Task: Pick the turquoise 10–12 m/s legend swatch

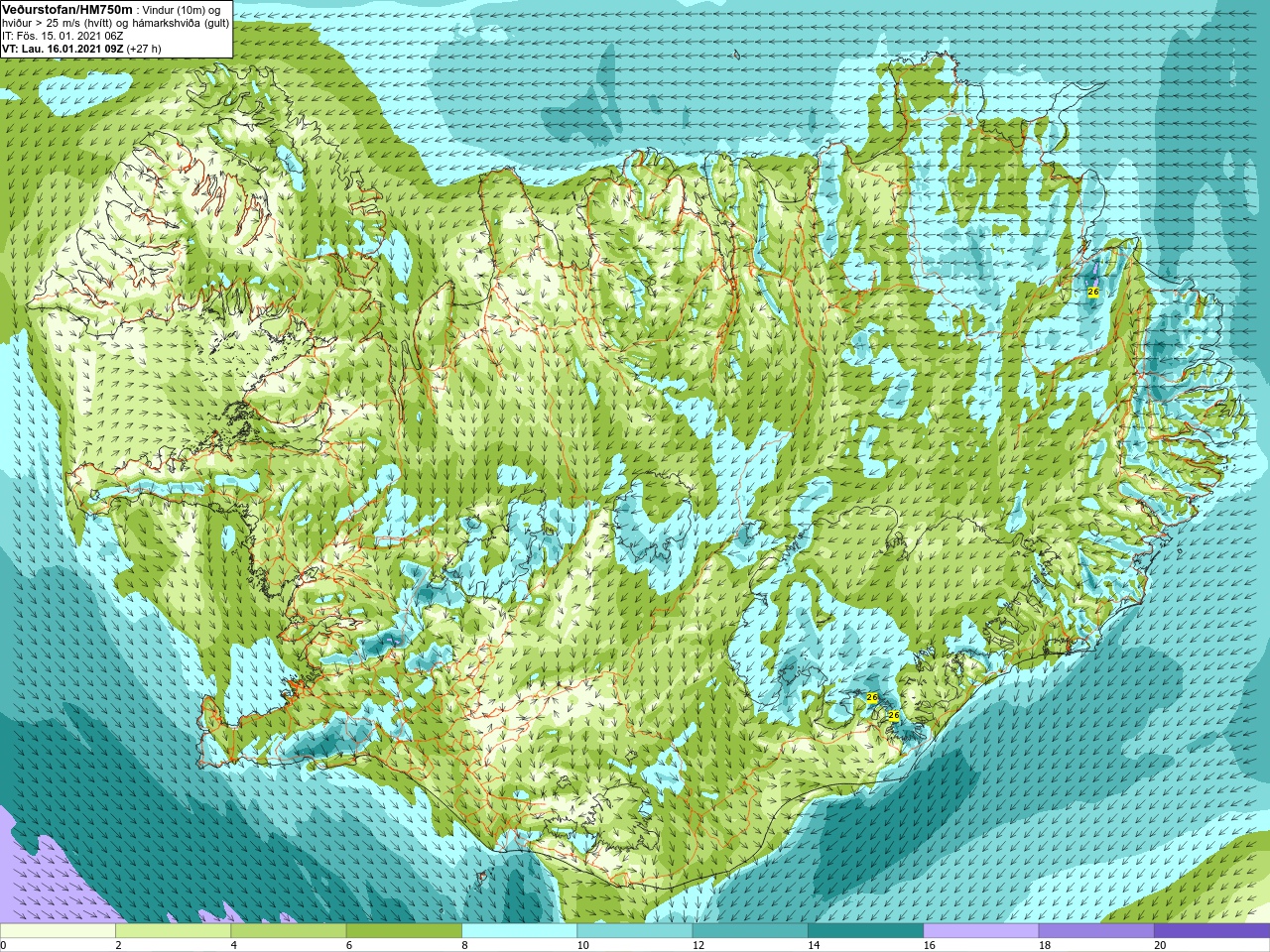Action: click(x=634, y=931)
